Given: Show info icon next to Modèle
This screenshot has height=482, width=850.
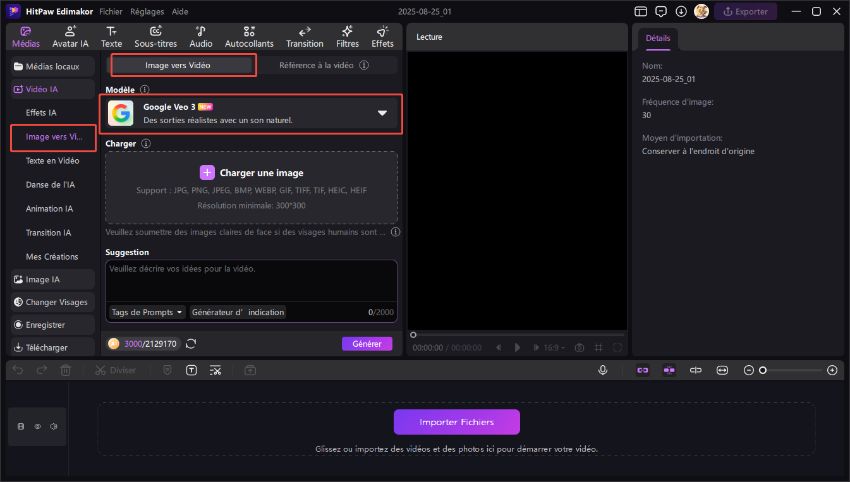Looking at the screenshot, I should coord(145,89).
